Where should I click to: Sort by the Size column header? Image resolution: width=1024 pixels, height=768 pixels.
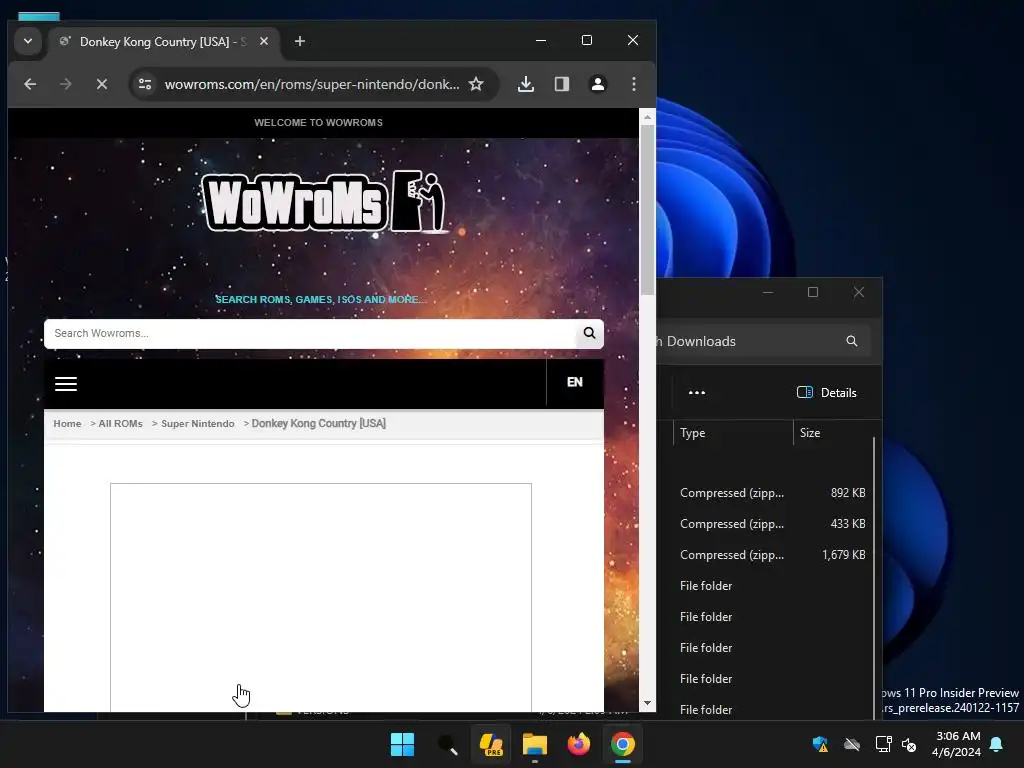click(x=833, y=433)
